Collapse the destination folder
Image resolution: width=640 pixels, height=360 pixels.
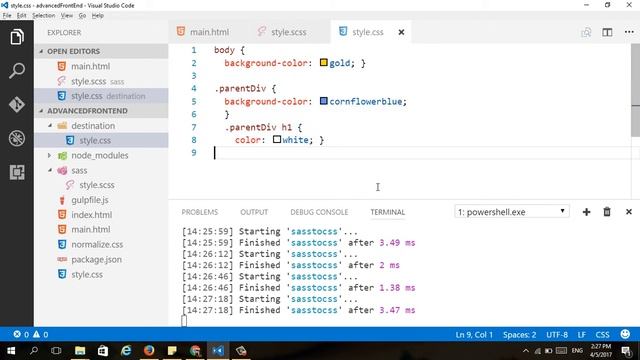coord(50,126)
